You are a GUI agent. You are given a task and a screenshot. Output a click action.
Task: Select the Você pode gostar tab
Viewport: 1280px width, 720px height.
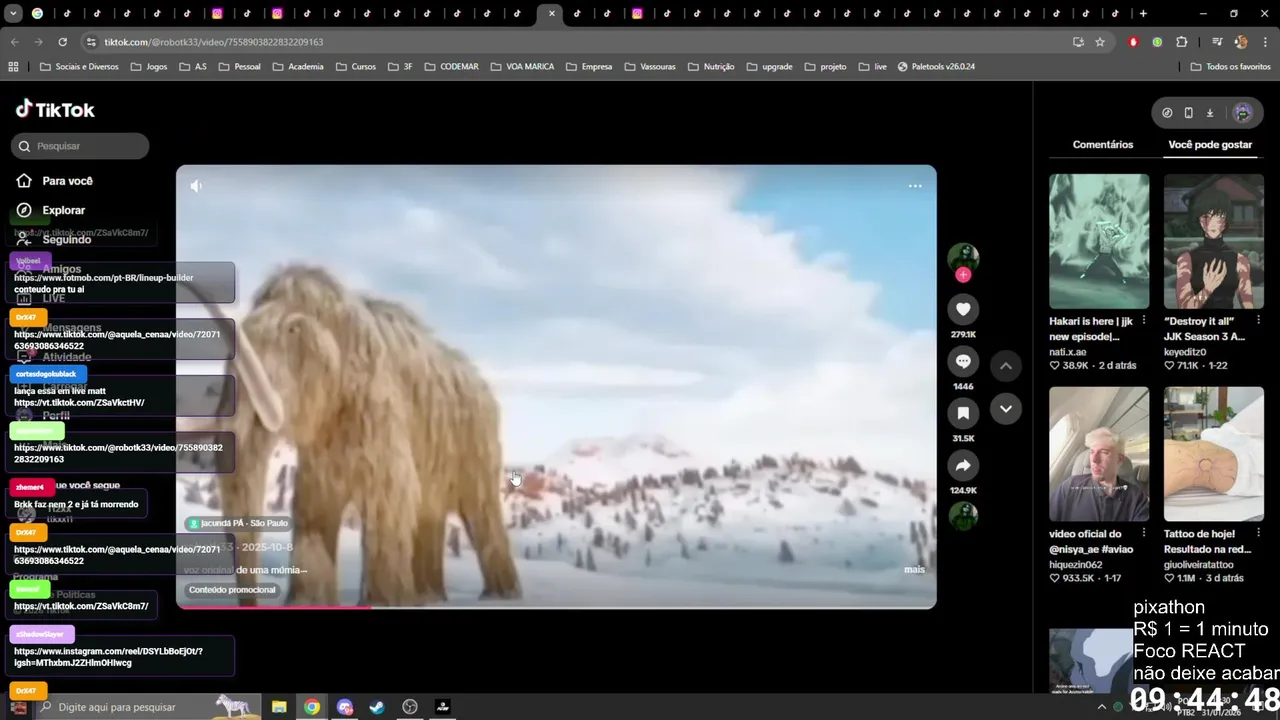pyautogui.click(x=1210, y=145)
